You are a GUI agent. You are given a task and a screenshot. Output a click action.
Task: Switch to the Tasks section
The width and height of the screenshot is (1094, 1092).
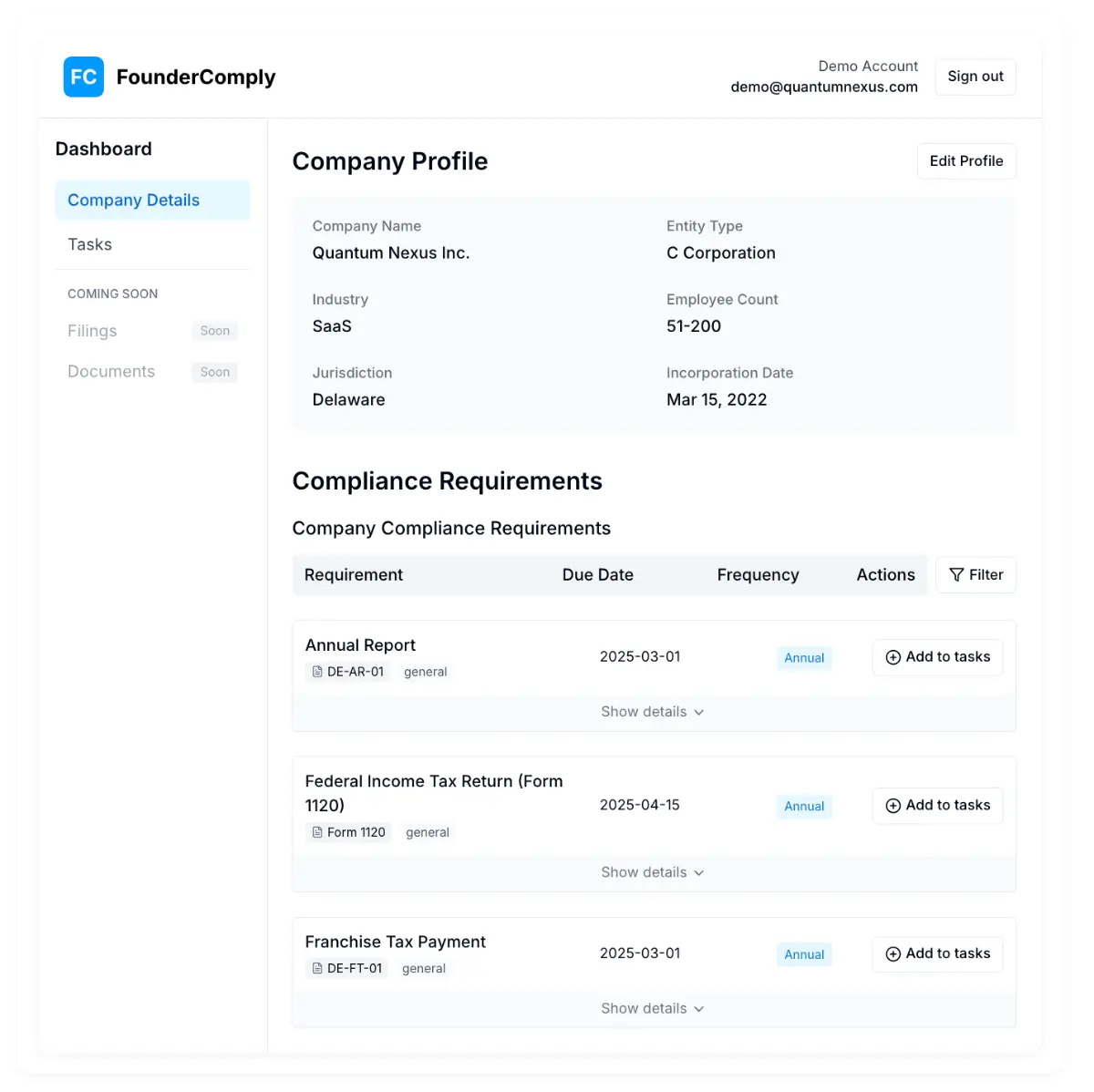89,244
